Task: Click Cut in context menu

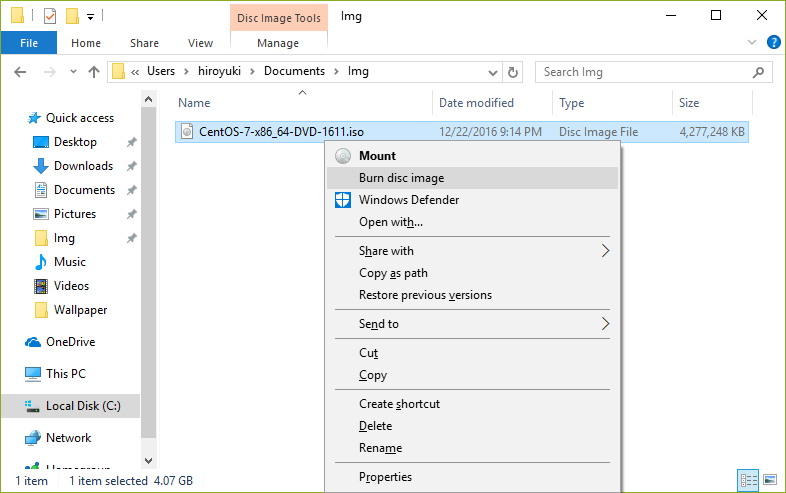Action: 472,353
